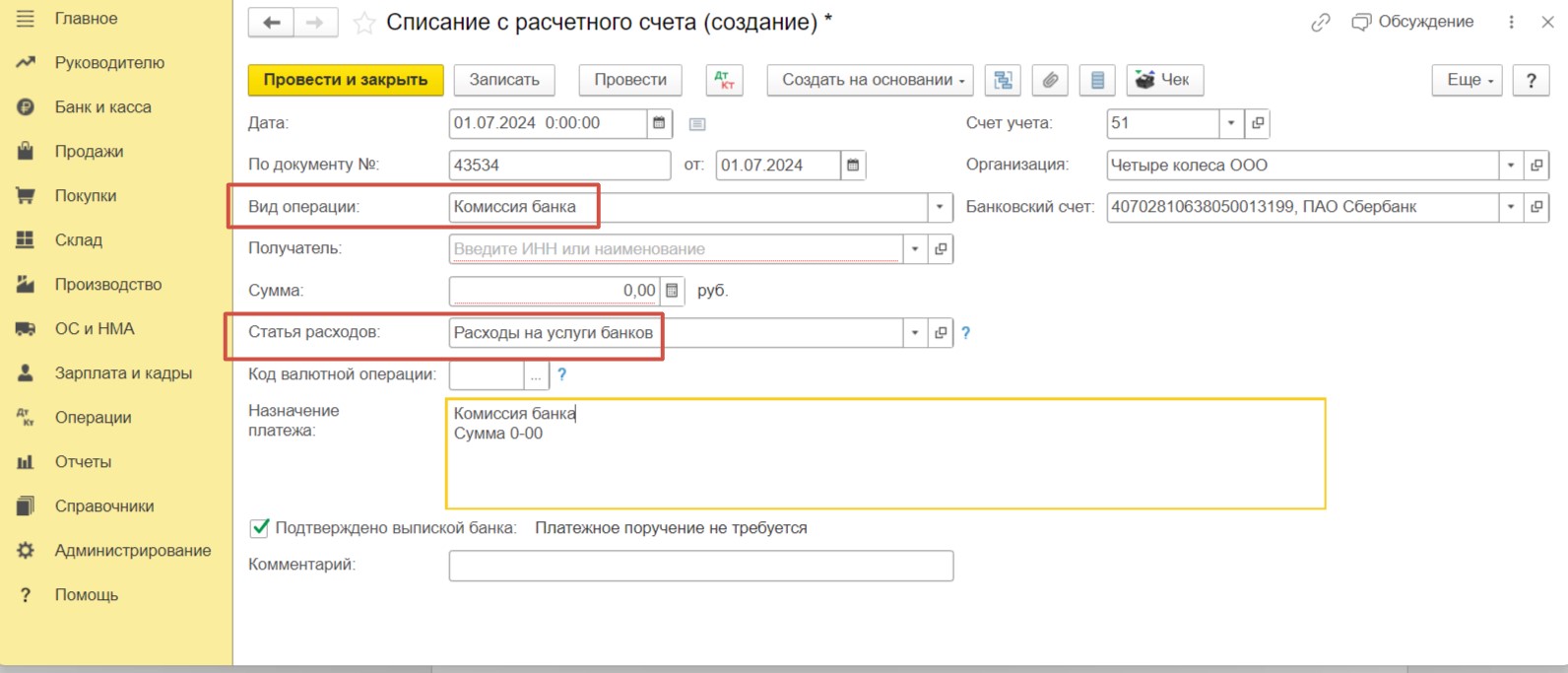Viewport: 1568px width, 673px height.
Task: Click the paperclip attachments icon
Action: tap(1050, 80)
